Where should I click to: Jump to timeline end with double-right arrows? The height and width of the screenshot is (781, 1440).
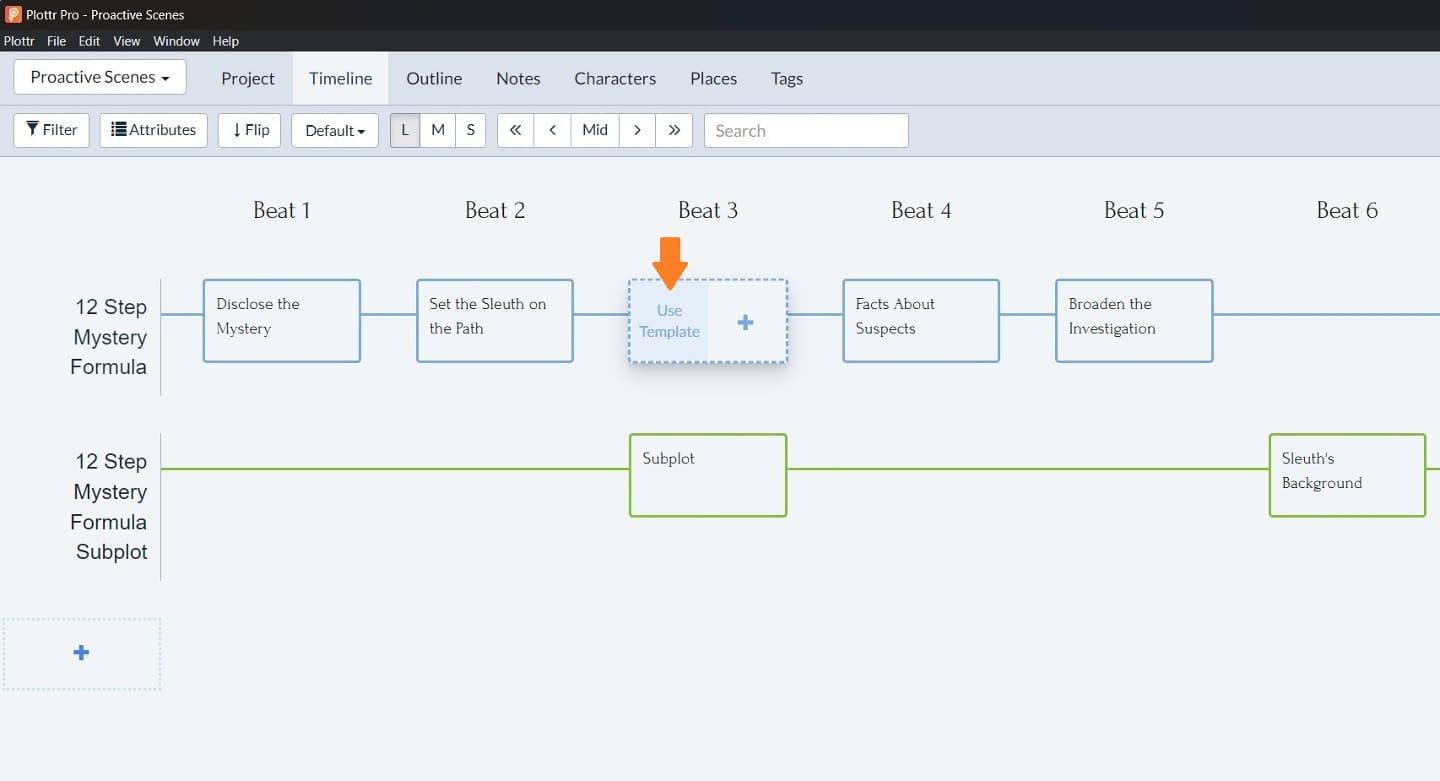(x=674, y=130)
